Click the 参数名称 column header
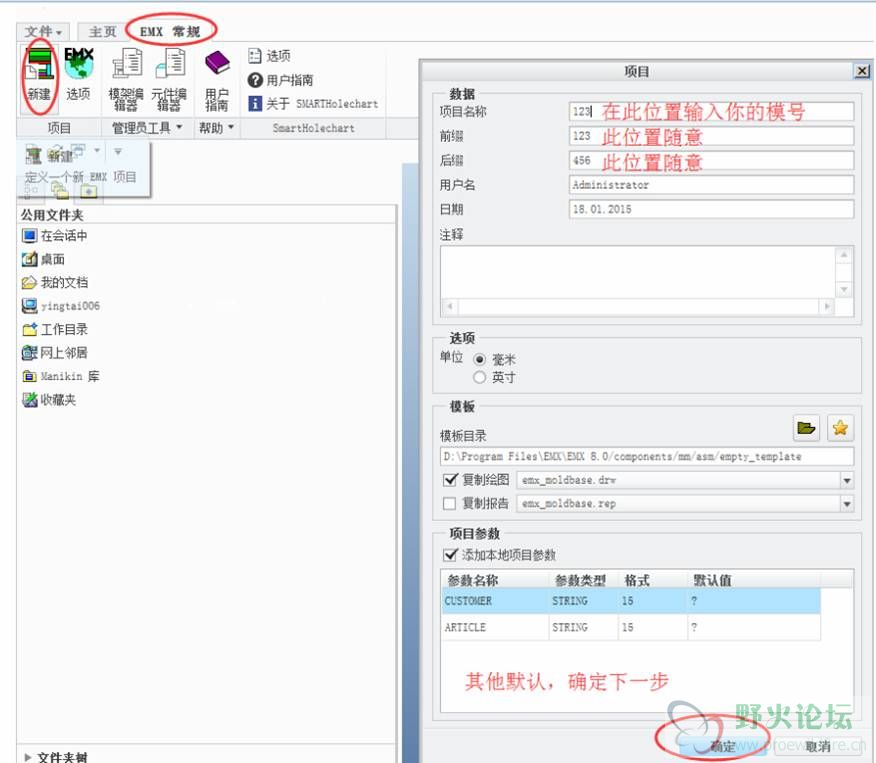Image resolution: width=876 pixels, height=763 pixels. [x=496, y=580]
